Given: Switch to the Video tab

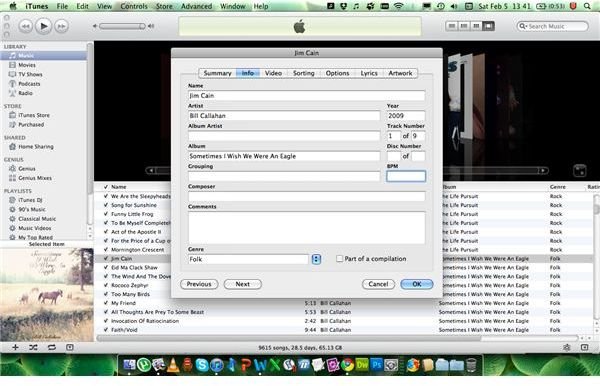Looking at the screenshot, I should click(273, 73).
